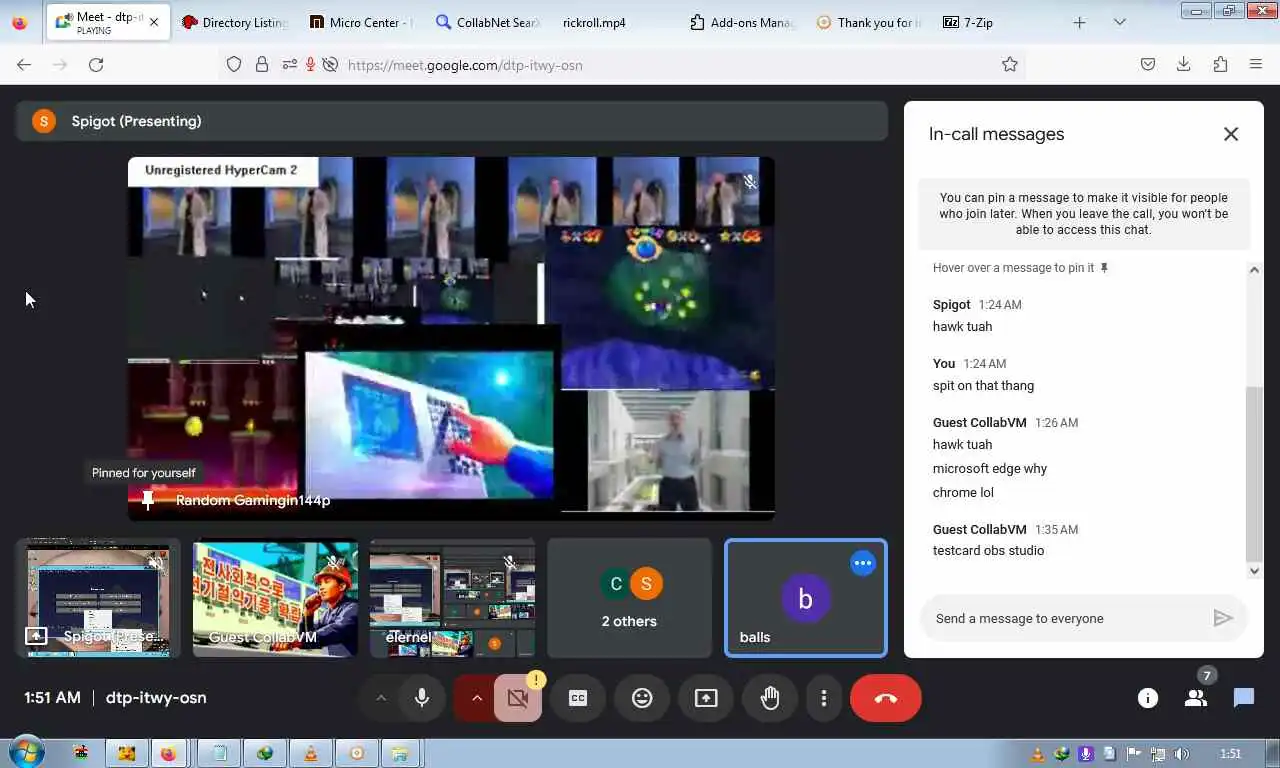This screenshot has width=1280, height=768.
Task: Close the In-call messages panel
Action: [x=1231, y=134]
